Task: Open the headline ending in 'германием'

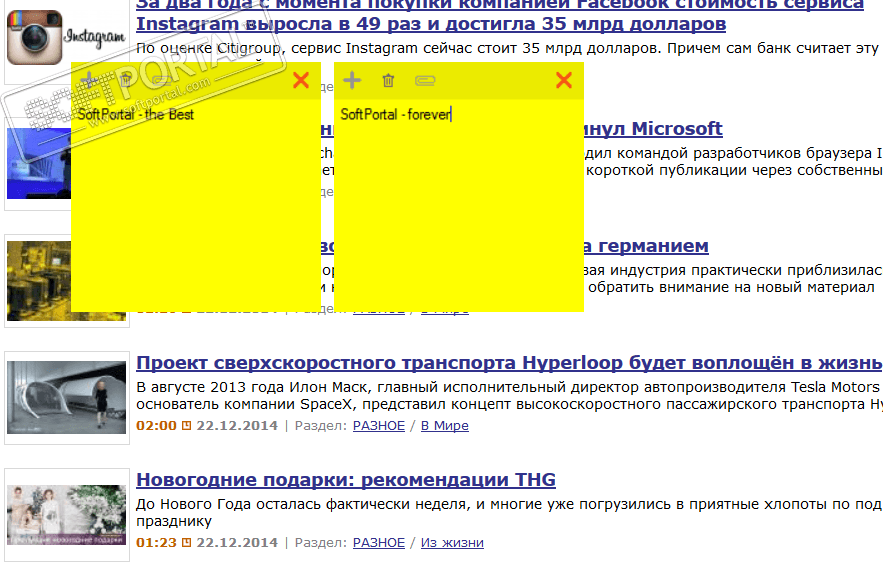Action: pos(646,246)
